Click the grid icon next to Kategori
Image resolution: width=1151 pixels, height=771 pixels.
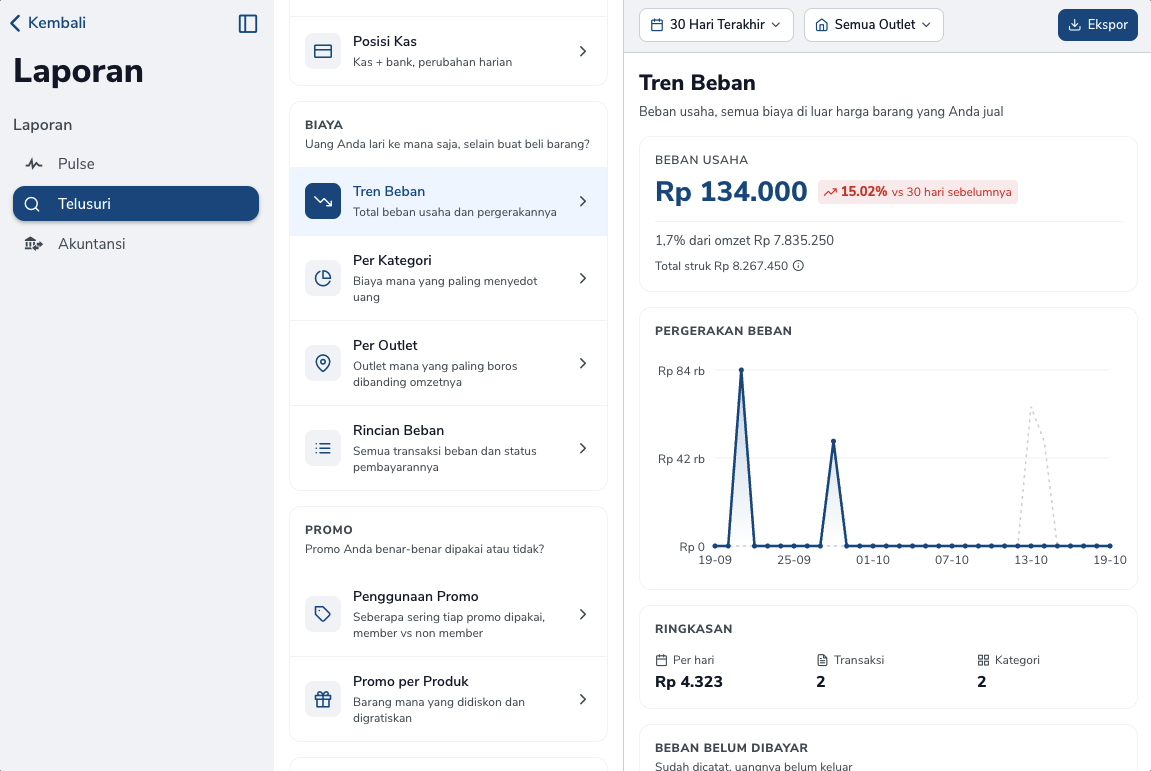pos(984,660)
